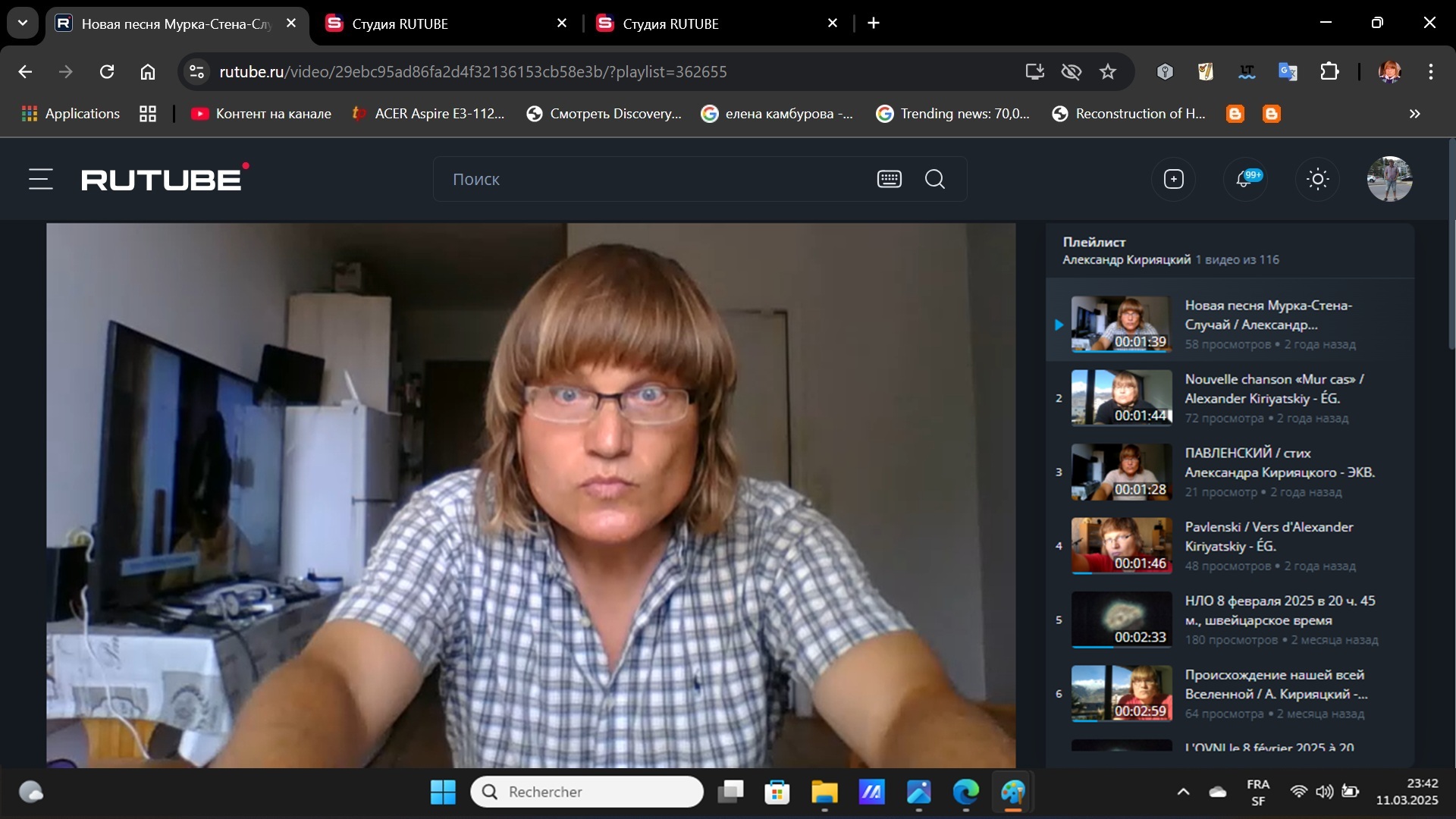Click the Google Translate extension icon
The width and height of the screenshot is (1456, 819).
(1288, 72)
